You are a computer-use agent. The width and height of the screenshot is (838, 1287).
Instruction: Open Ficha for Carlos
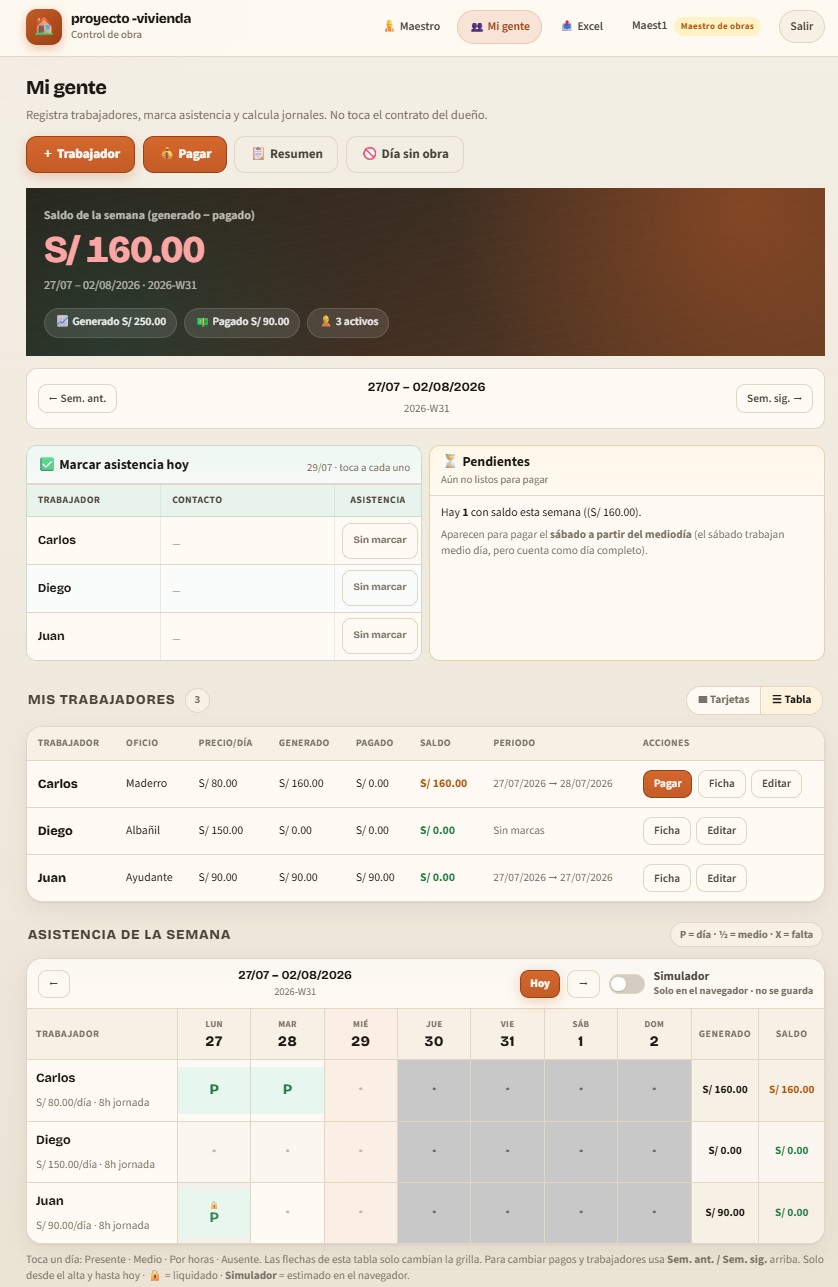click(721, 784)
